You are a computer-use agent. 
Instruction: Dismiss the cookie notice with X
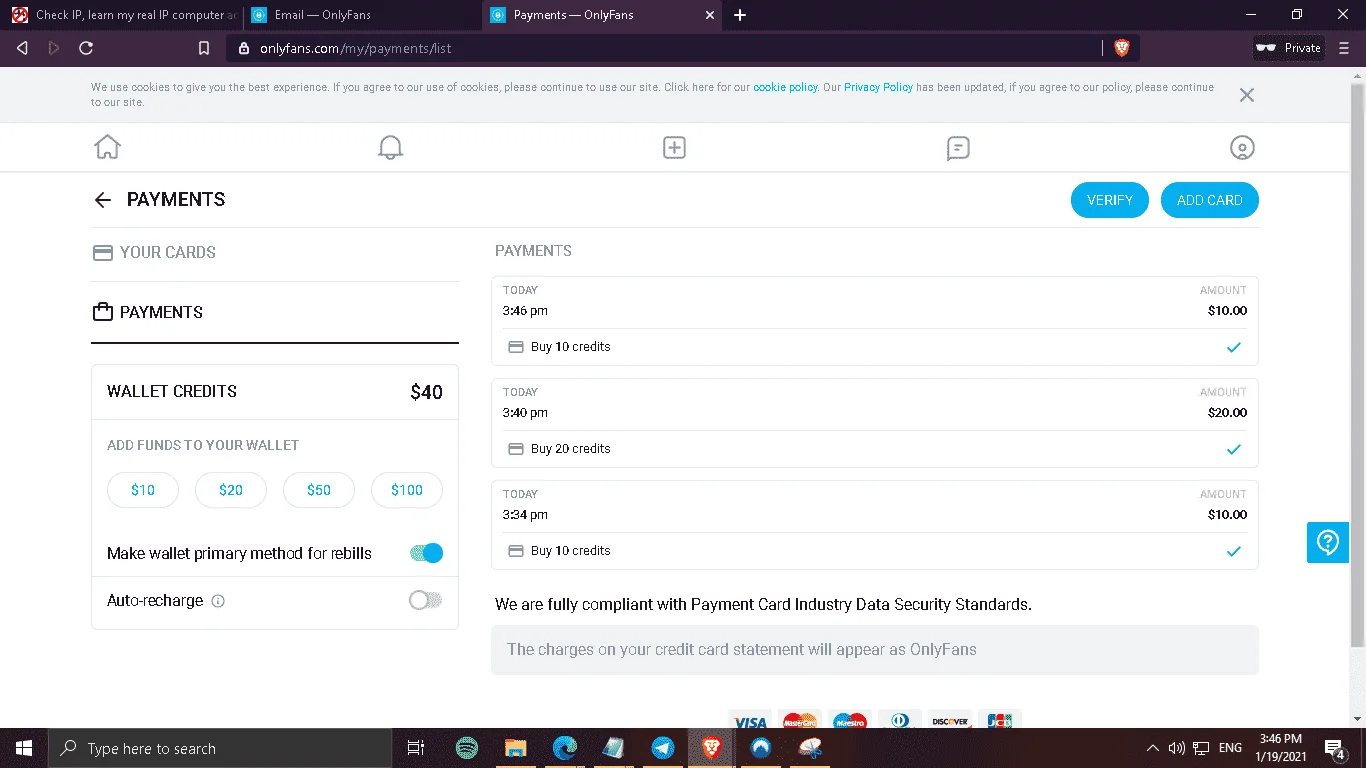coord(1246,95)
